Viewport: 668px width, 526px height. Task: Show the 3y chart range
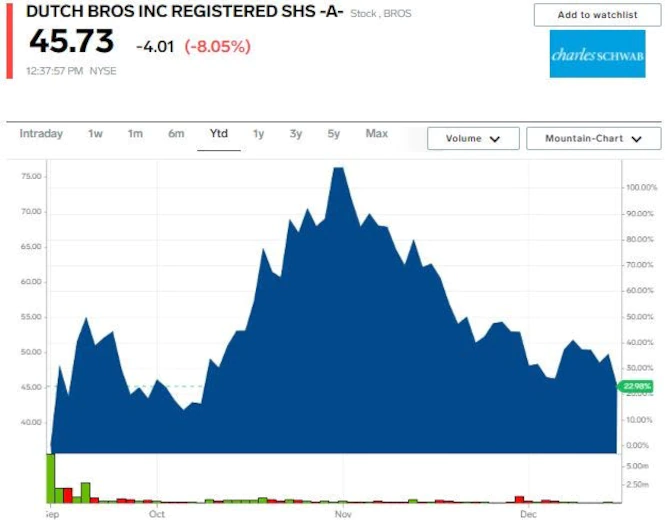pyautogui.click(x=296, y=134)
